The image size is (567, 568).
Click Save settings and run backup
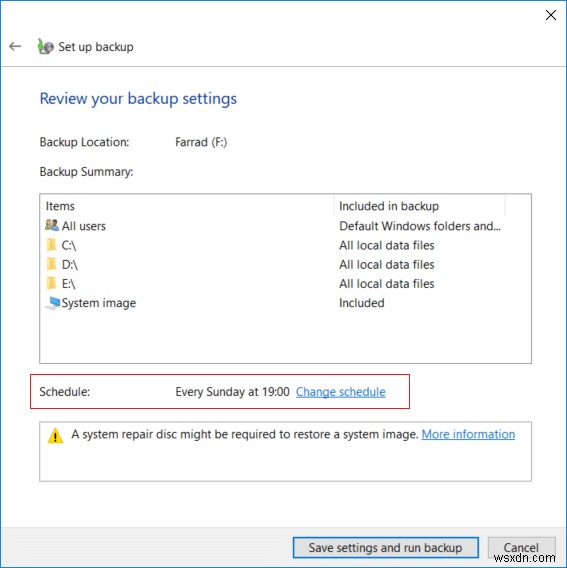(x=385, y=547)
